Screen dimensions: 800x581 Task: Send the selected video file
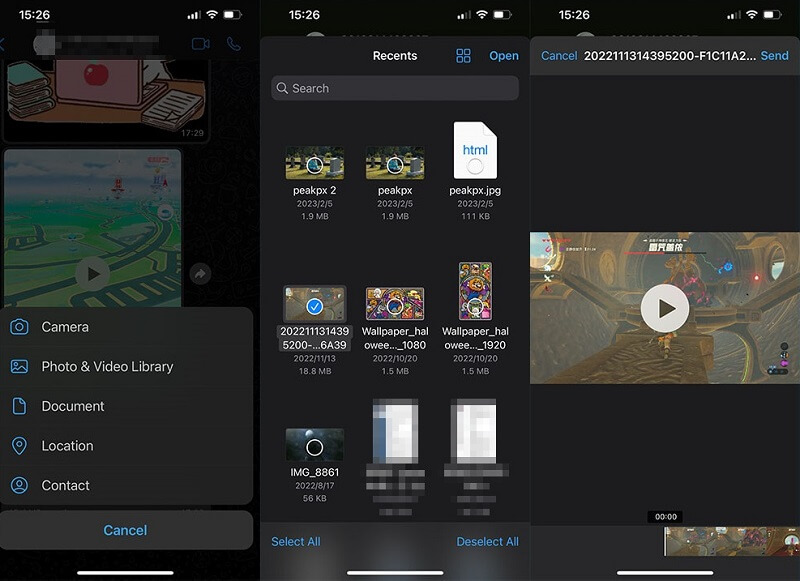(x=774, y=56)
